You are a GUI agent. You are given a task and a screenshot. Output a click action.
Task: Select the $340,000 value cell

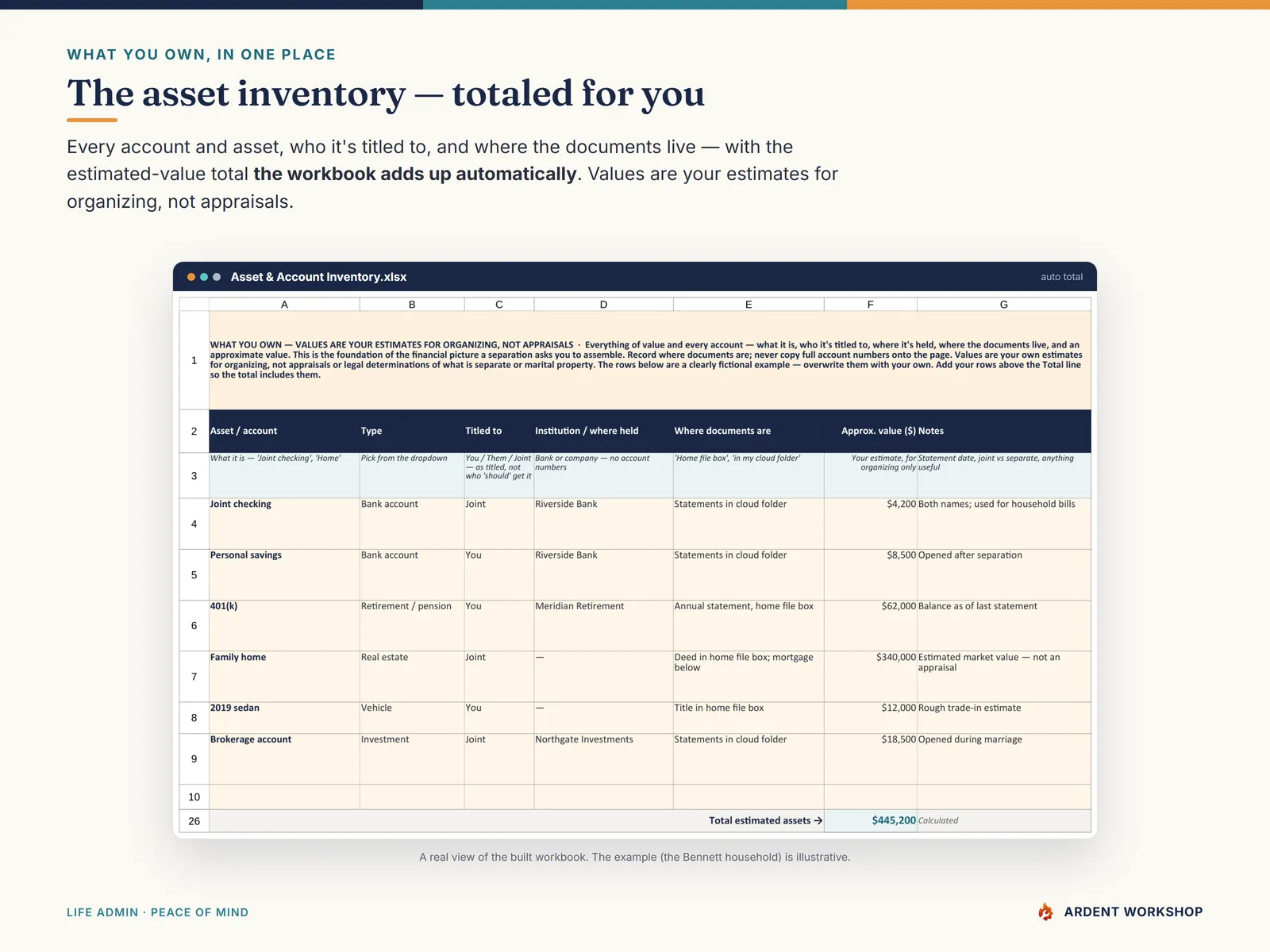tap(871, 677)
